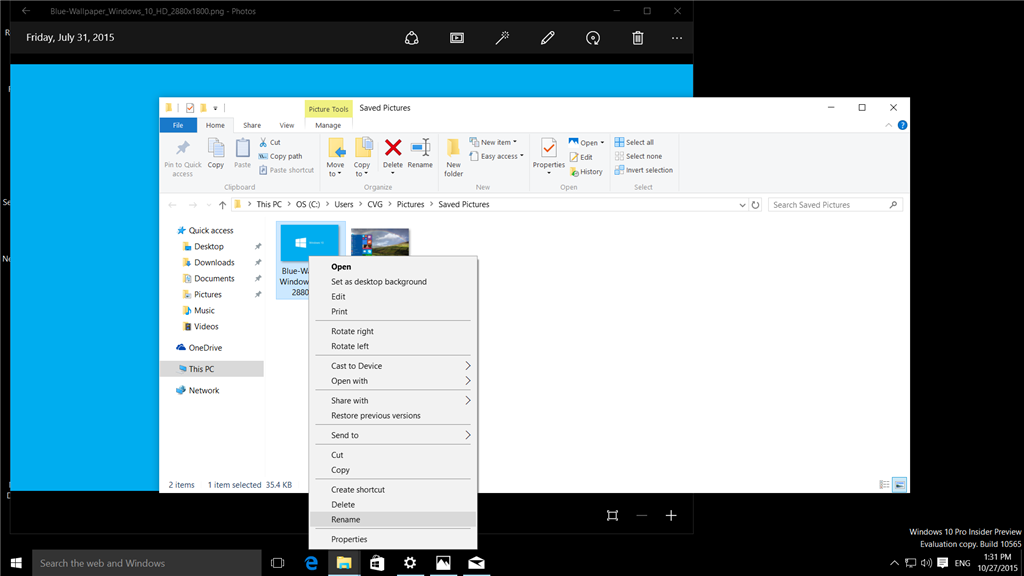Click the New folder ribbon icon
Viewport: 1024px width, 576px height.
pyautogui.click(x=453, y=150)
